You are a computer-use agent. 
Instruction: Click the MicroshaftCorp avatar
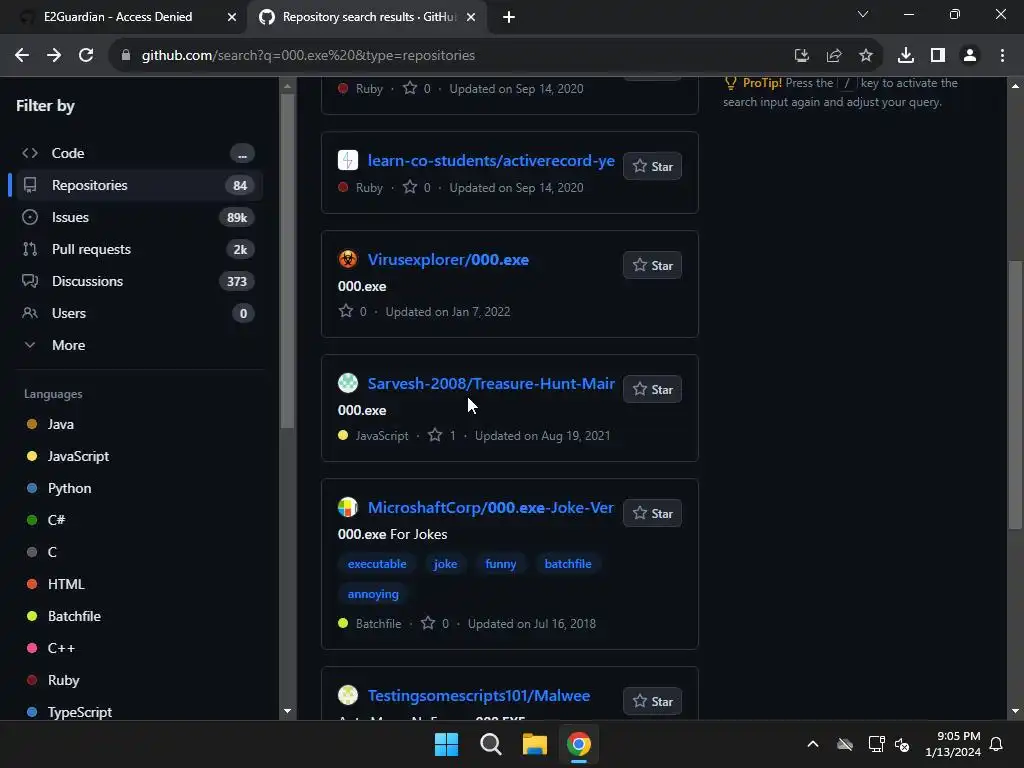[x=348, y=507]
